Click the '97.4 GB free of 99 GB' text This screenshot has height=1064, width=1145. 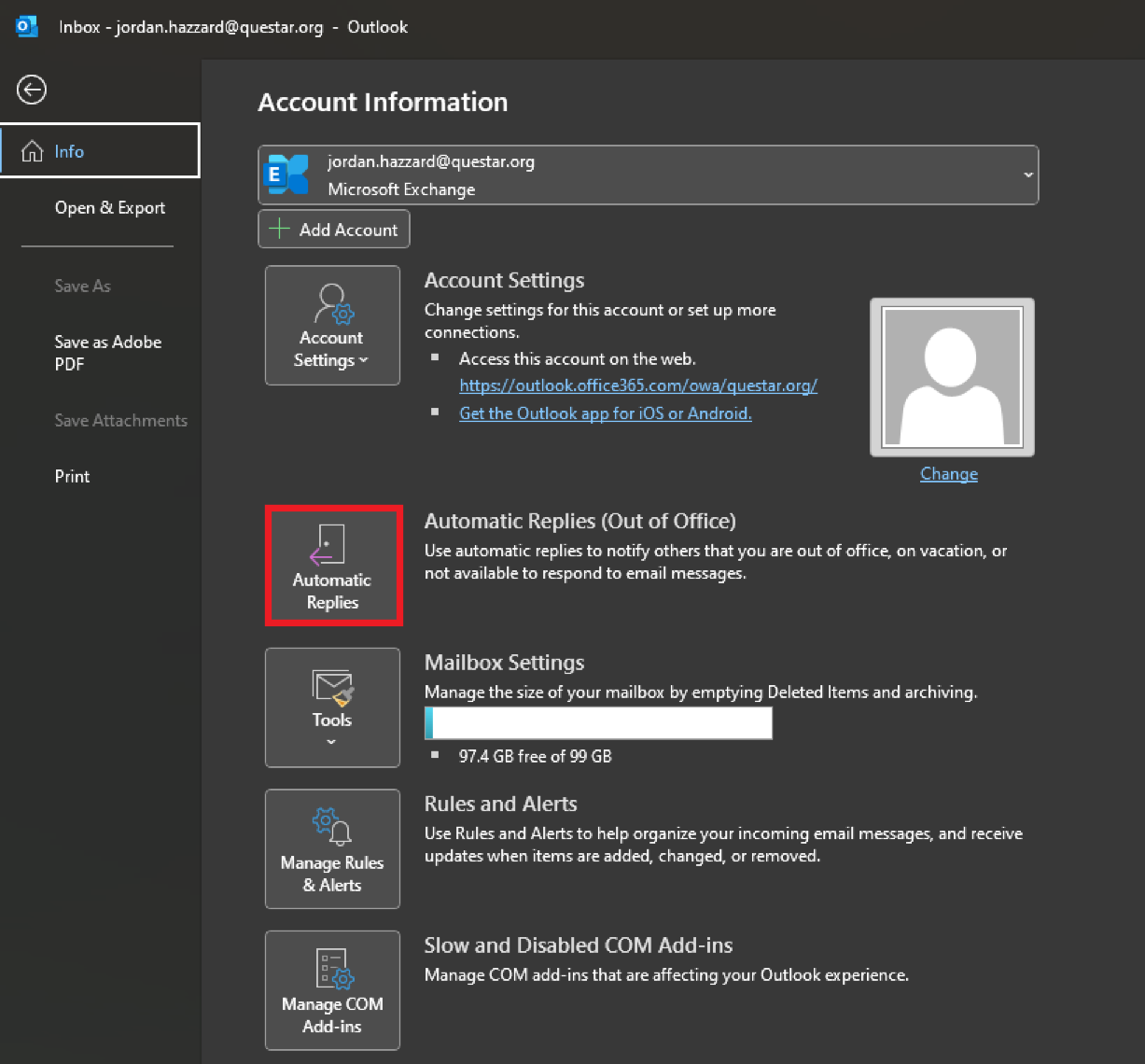(x=536, y=756)
